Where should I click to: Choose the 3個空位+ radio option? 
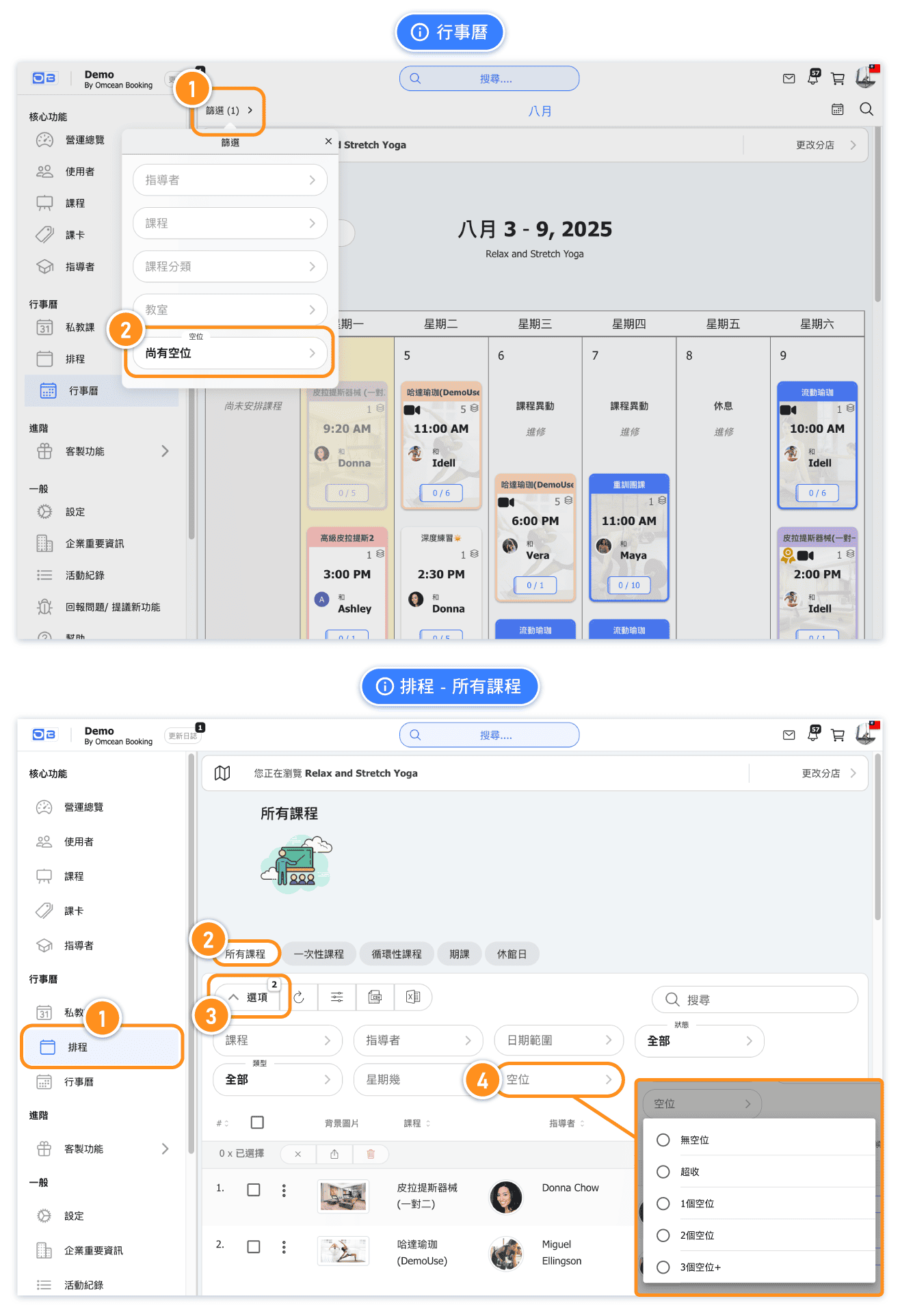coord(663,1267)
